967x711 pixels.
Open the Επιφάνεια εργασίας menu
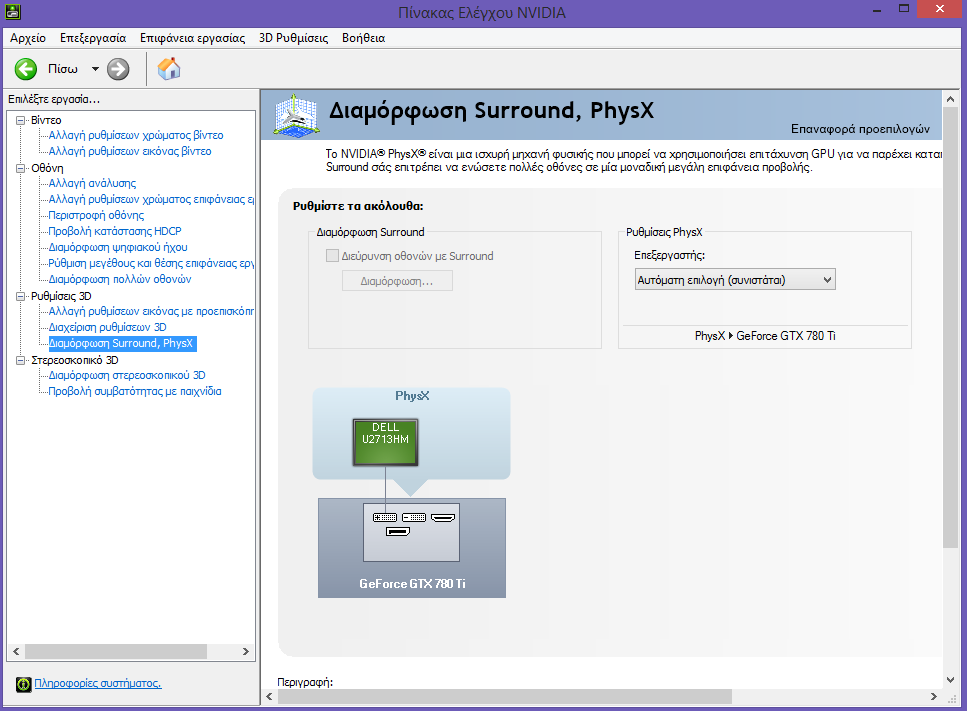(x=192, y=38)
